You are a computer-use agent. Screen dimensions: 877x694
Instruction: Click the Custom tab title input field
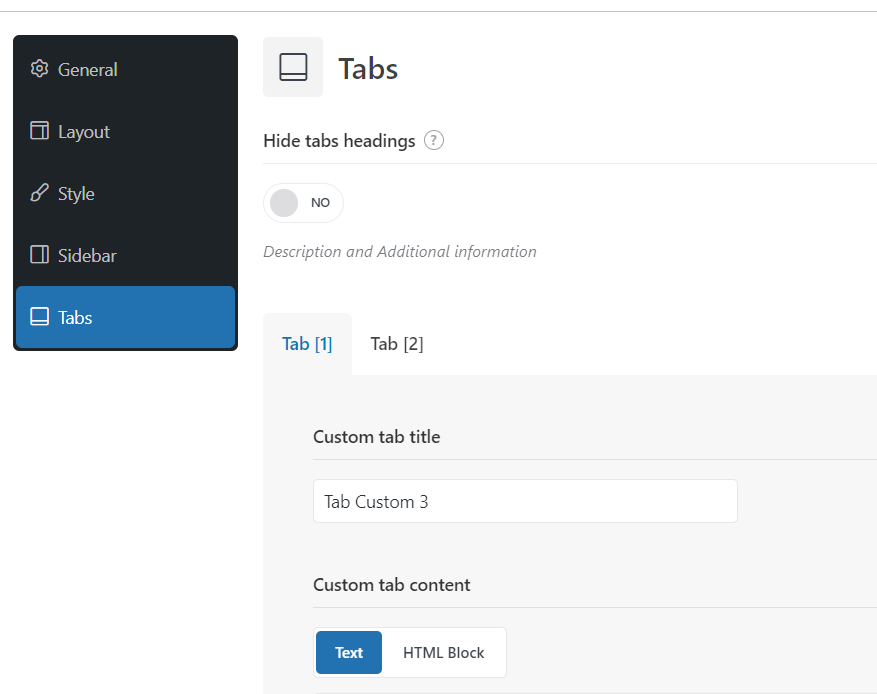coord(525,501)
